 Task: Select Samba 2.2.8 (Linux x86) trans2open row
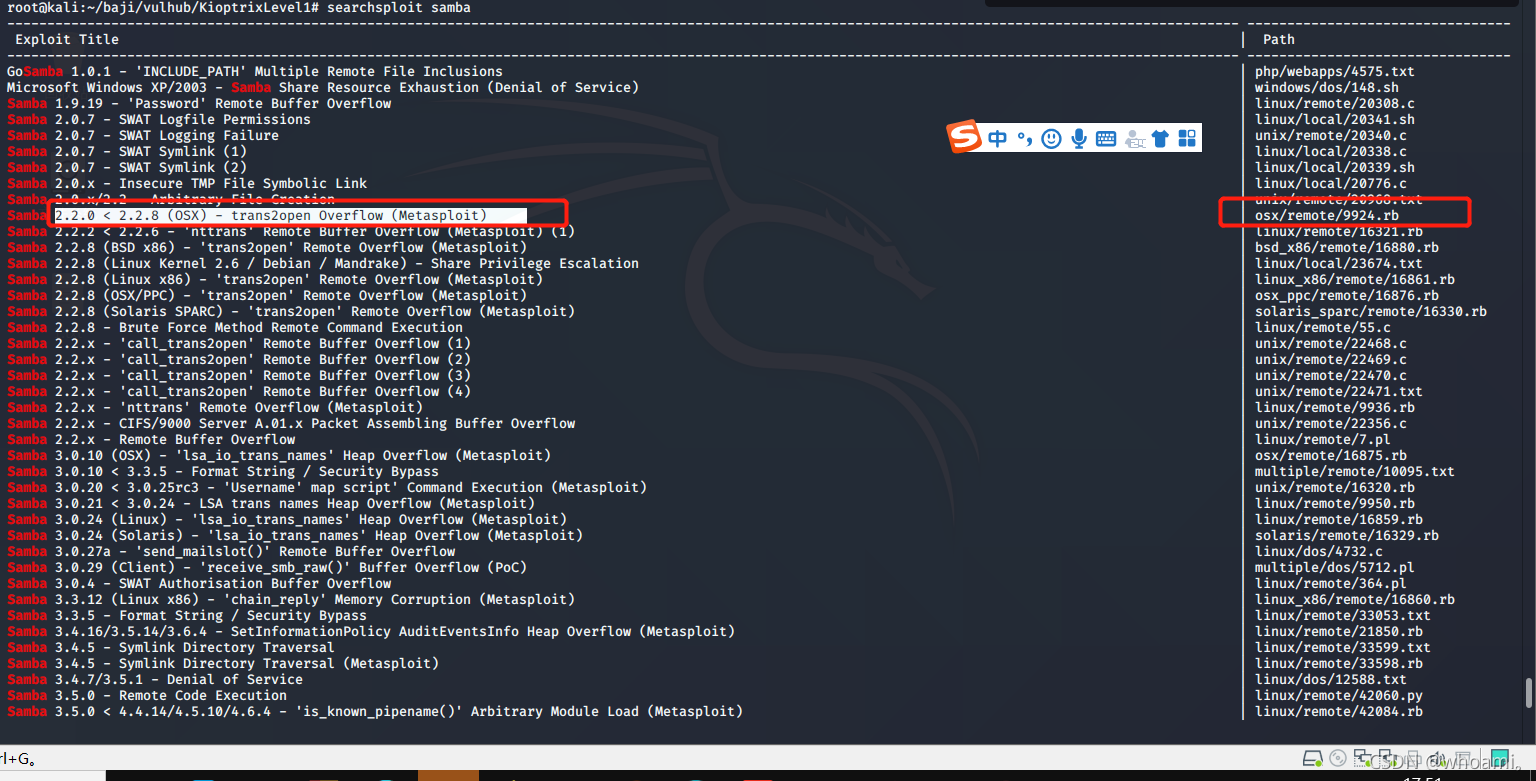coord(275,279)
